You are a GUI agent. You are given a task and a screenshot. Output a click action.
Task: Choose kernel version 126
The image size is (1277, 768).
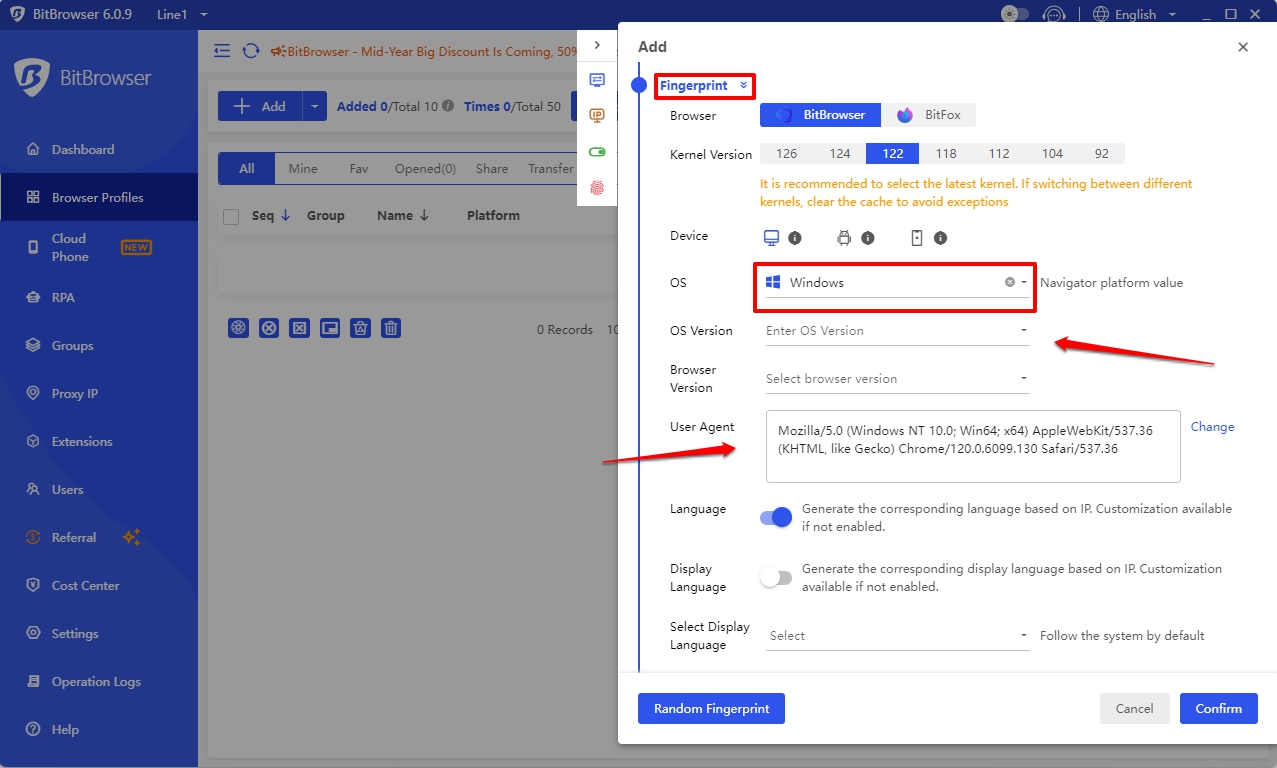[x=787, y=154]
